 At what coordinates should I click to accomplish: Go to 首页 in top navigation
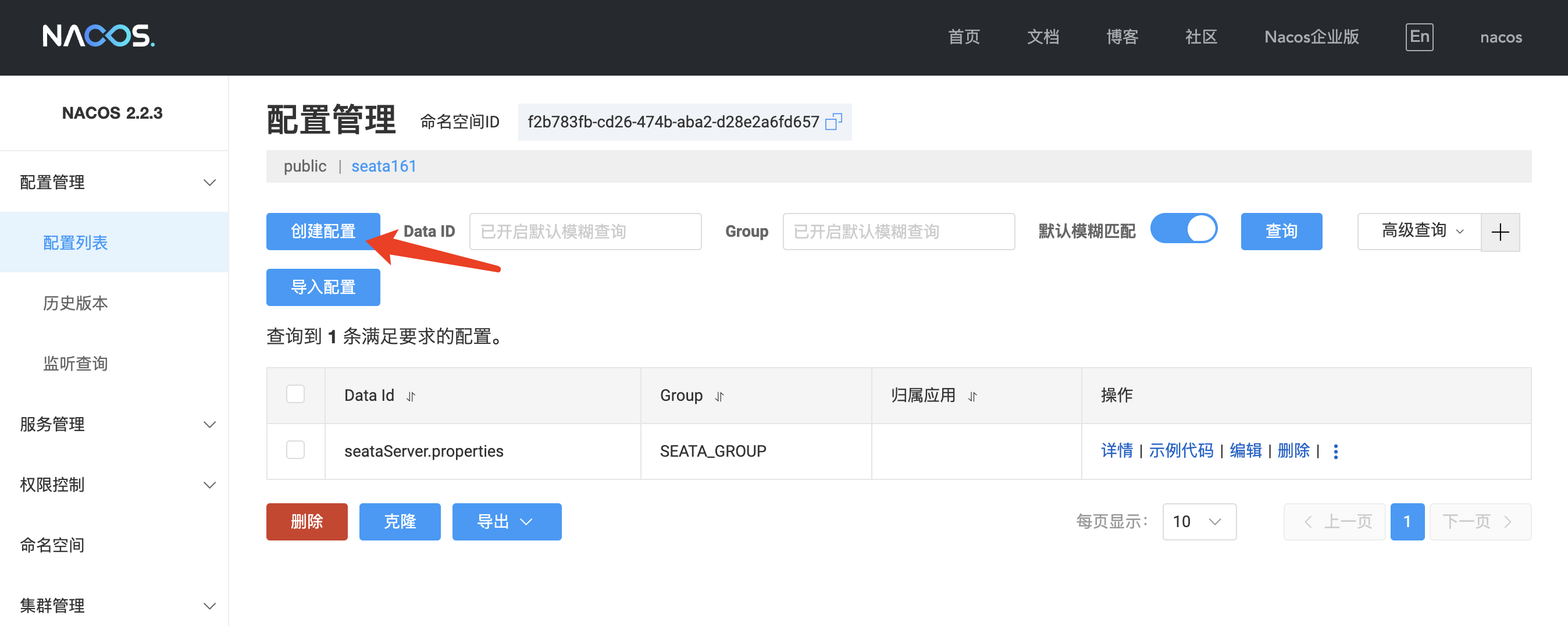(964, 37)
